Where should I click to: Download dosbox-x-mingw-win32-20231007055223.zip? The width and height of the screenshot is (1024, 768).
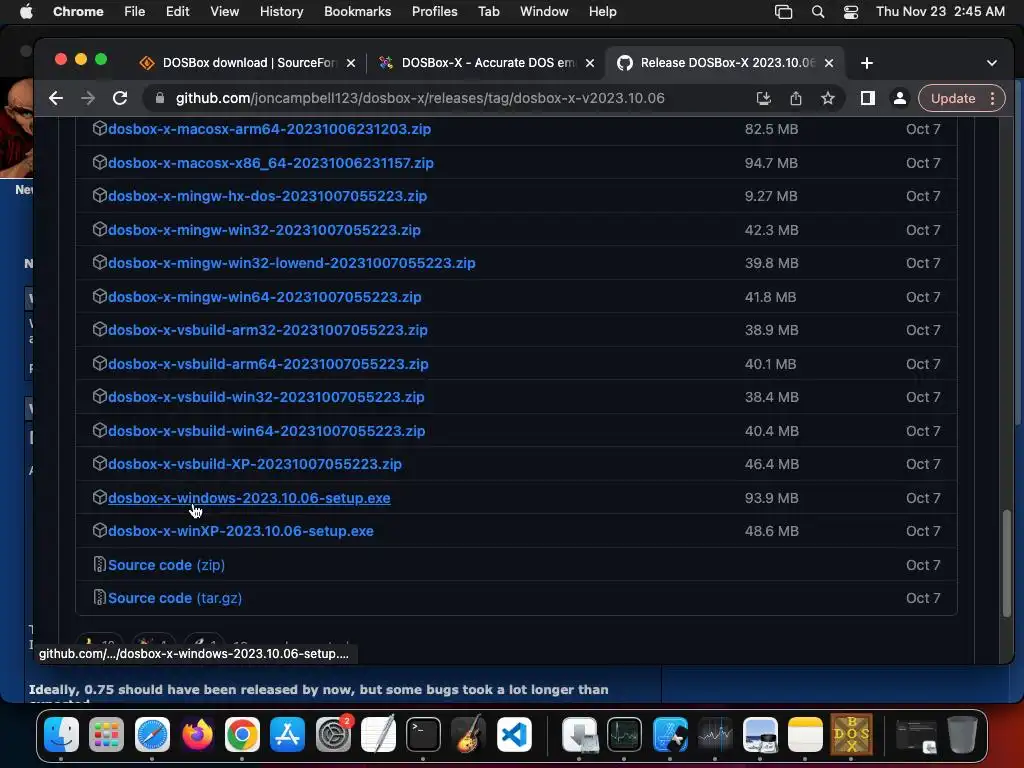click(x=264, y=230)
